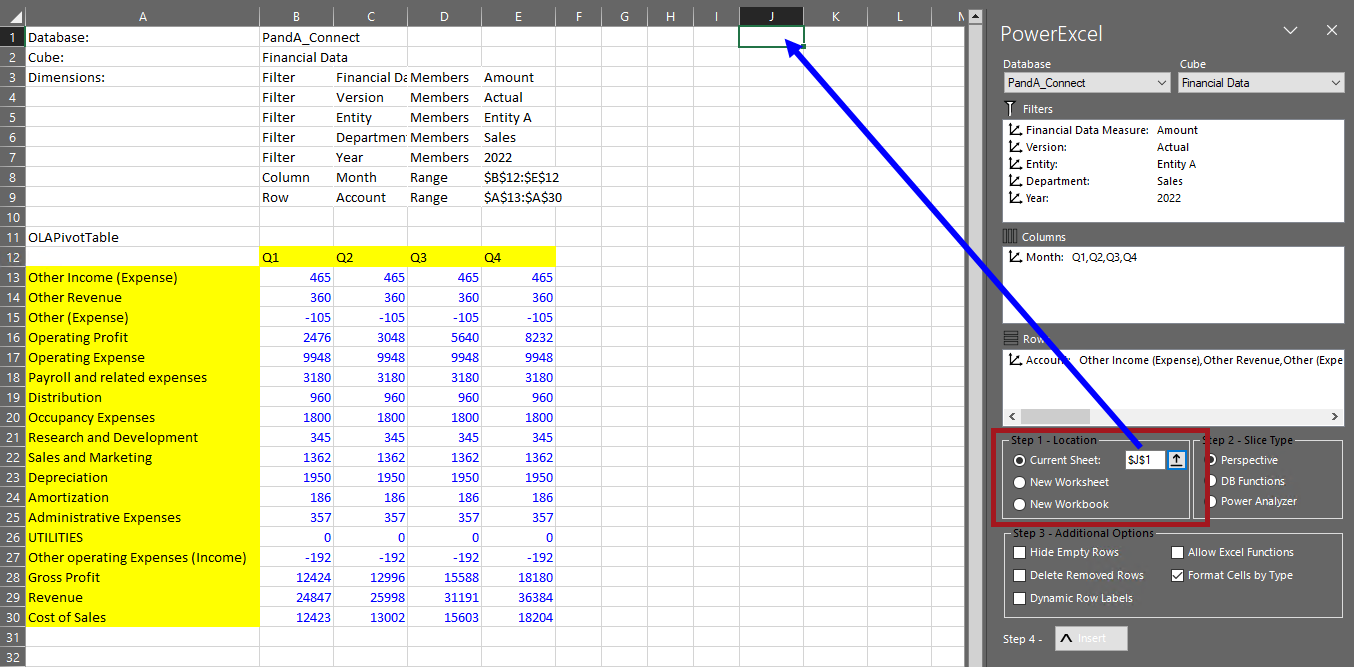The image size is (1354, 667).
Task: Close the PowerExcel task pane
Action: pos(1331,31)
